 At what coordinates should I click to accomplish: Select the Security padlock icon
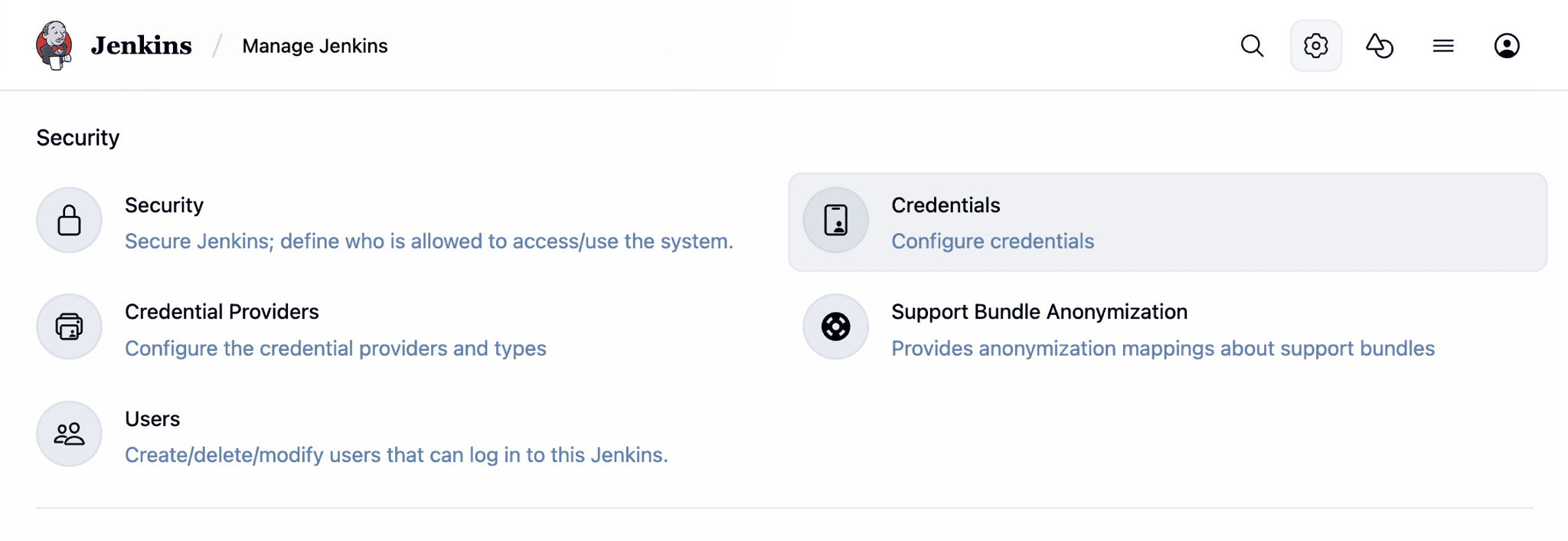(x=69, y=220)
